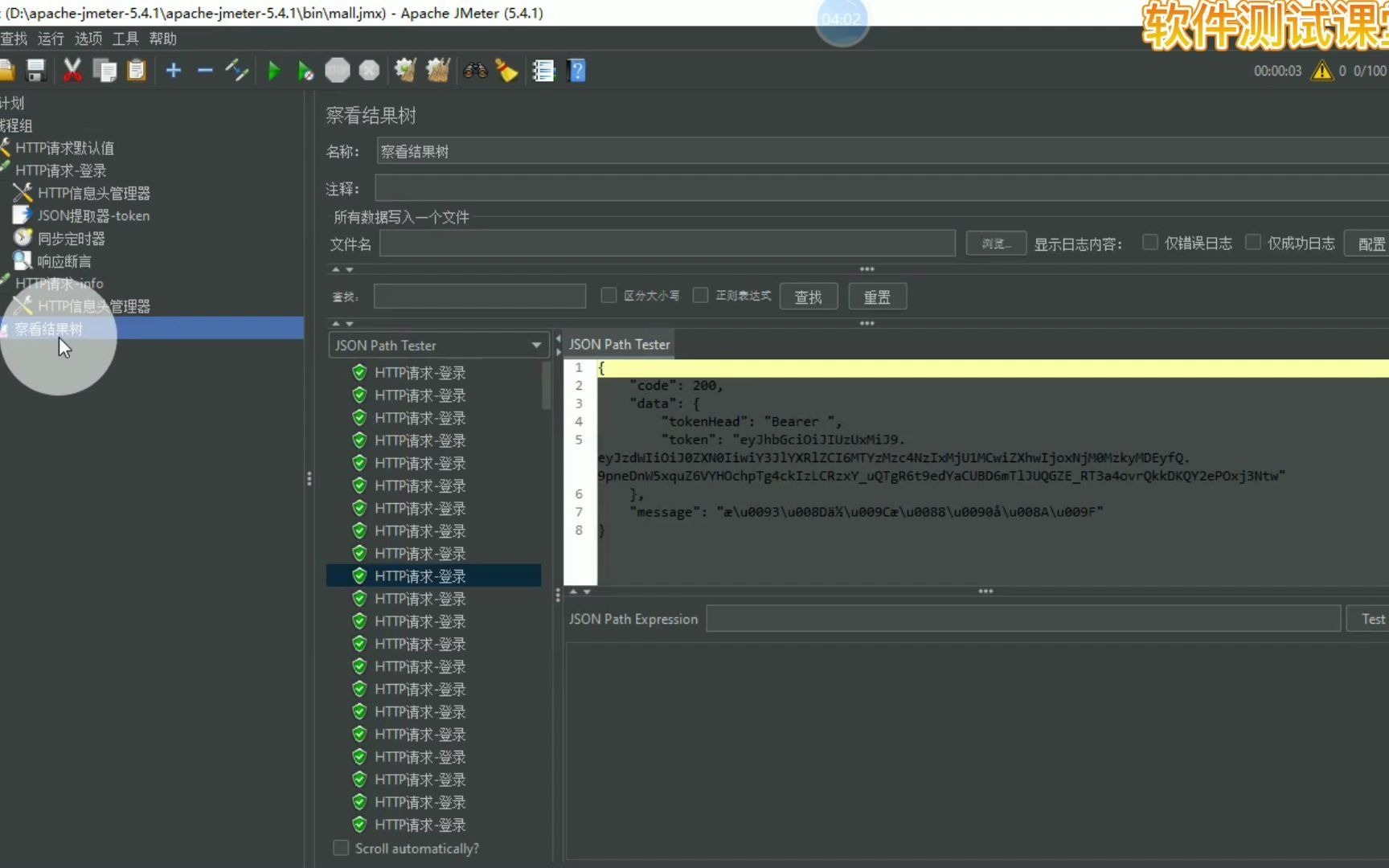This screenshot has width=1389, height=868.
Task: Collapse response pane using up arrow above JSON Path Expression
Action: pyautogui.click(x=573, y=592)
